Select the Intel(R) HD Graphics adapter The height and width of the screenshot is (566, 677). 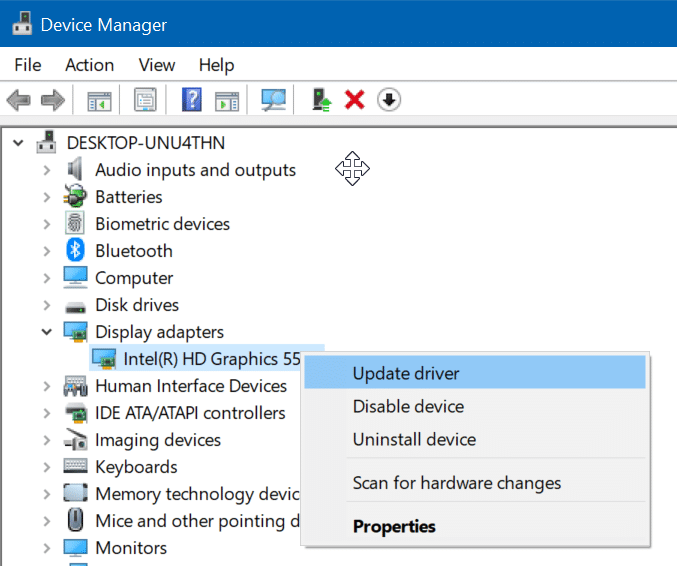211,358
